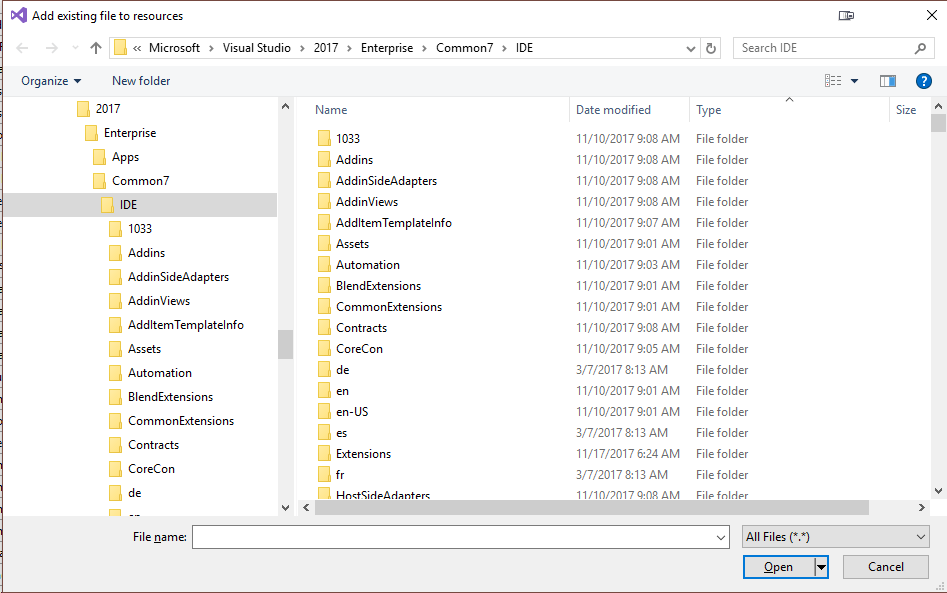Go forward in folder history
The width and height of the screenshot is (947, 593).
click(x=51, y=48)
